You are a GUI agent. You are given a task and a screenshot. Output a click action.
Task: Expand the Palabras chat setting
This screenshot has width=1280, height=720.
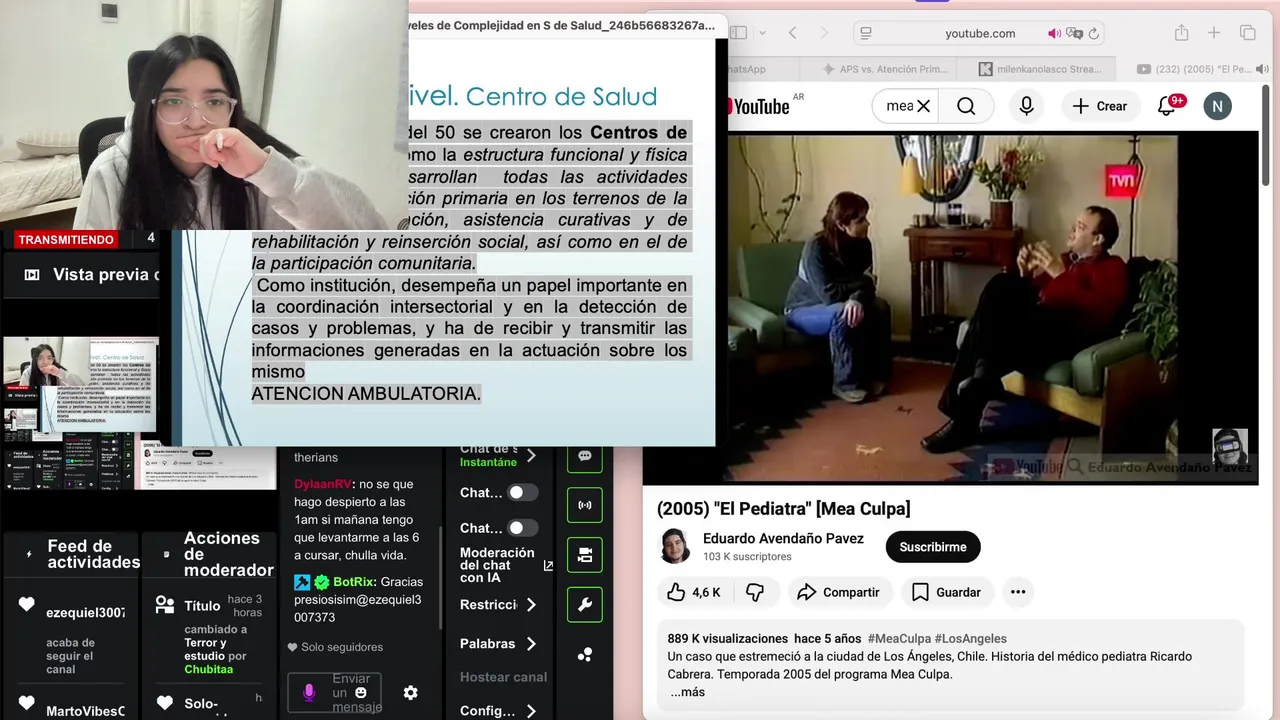point(531,644)
